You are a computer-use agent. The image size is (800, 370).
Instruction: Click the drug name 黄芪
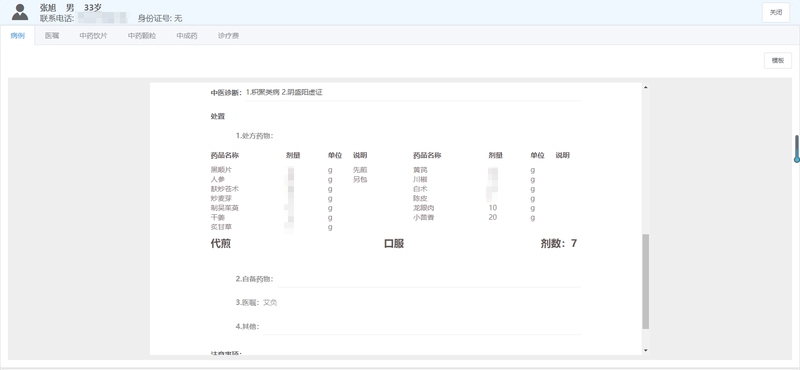(x=420, y=170)
